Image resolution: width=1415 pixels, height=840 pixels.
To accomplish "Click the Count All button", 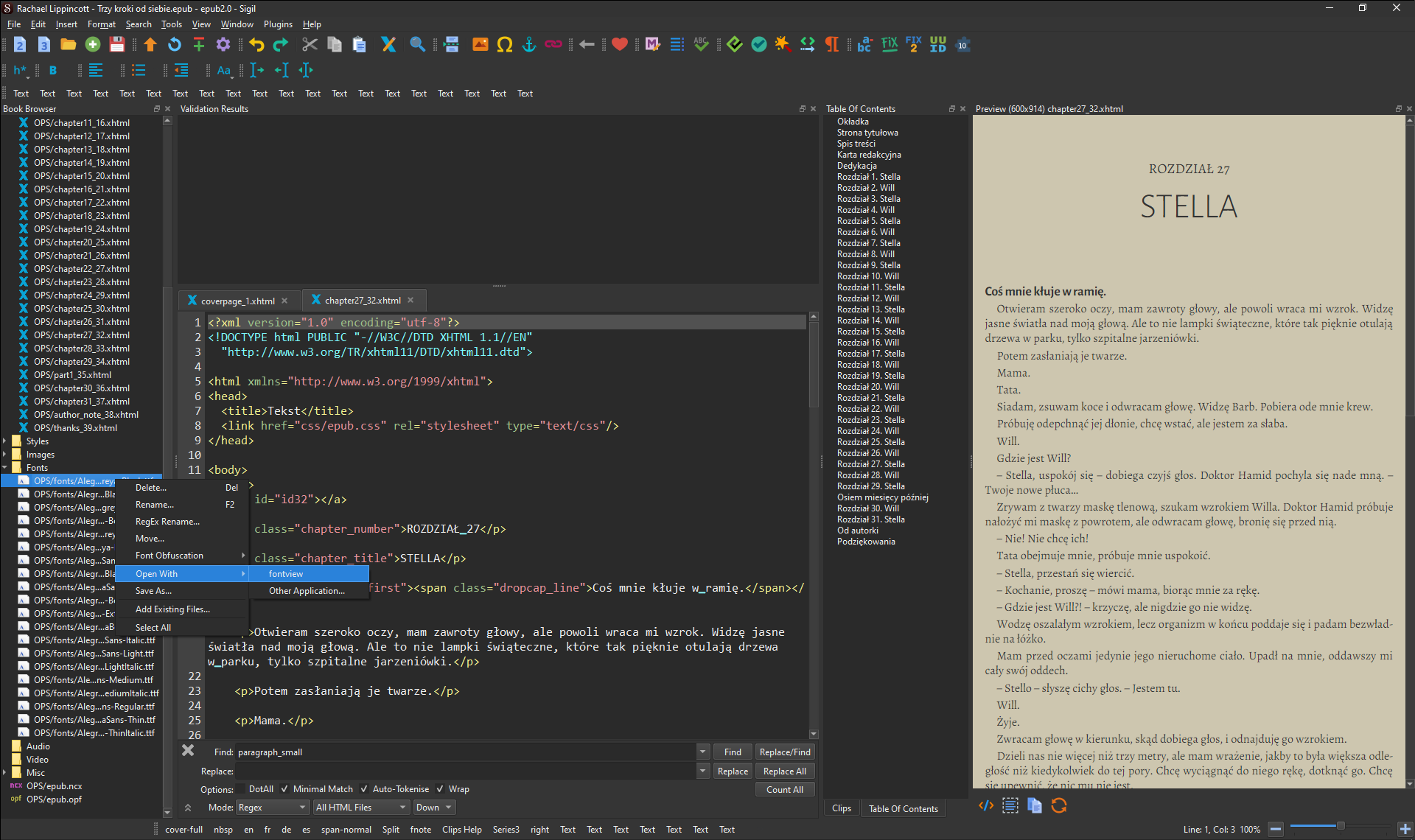I will coord(784,789).
